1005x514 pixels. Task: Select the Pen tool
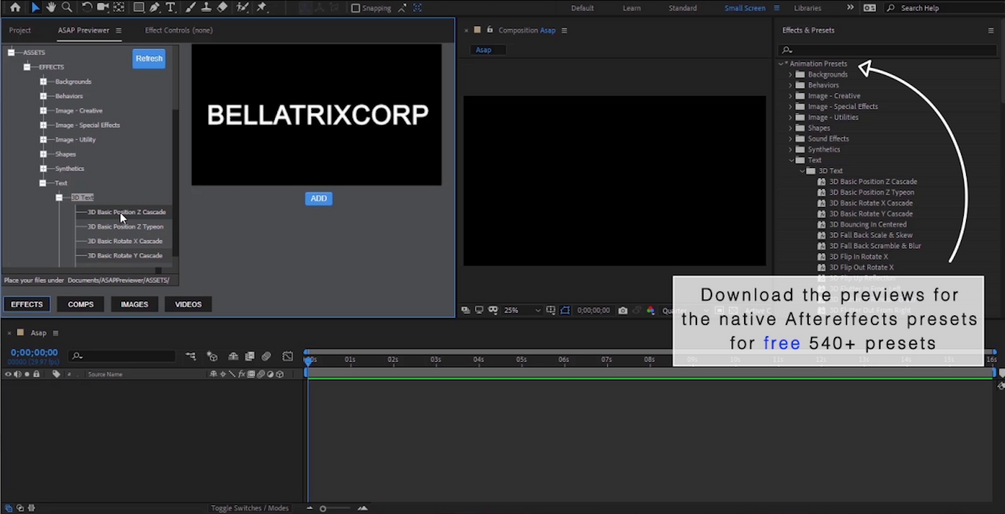[x=154, y=8]
